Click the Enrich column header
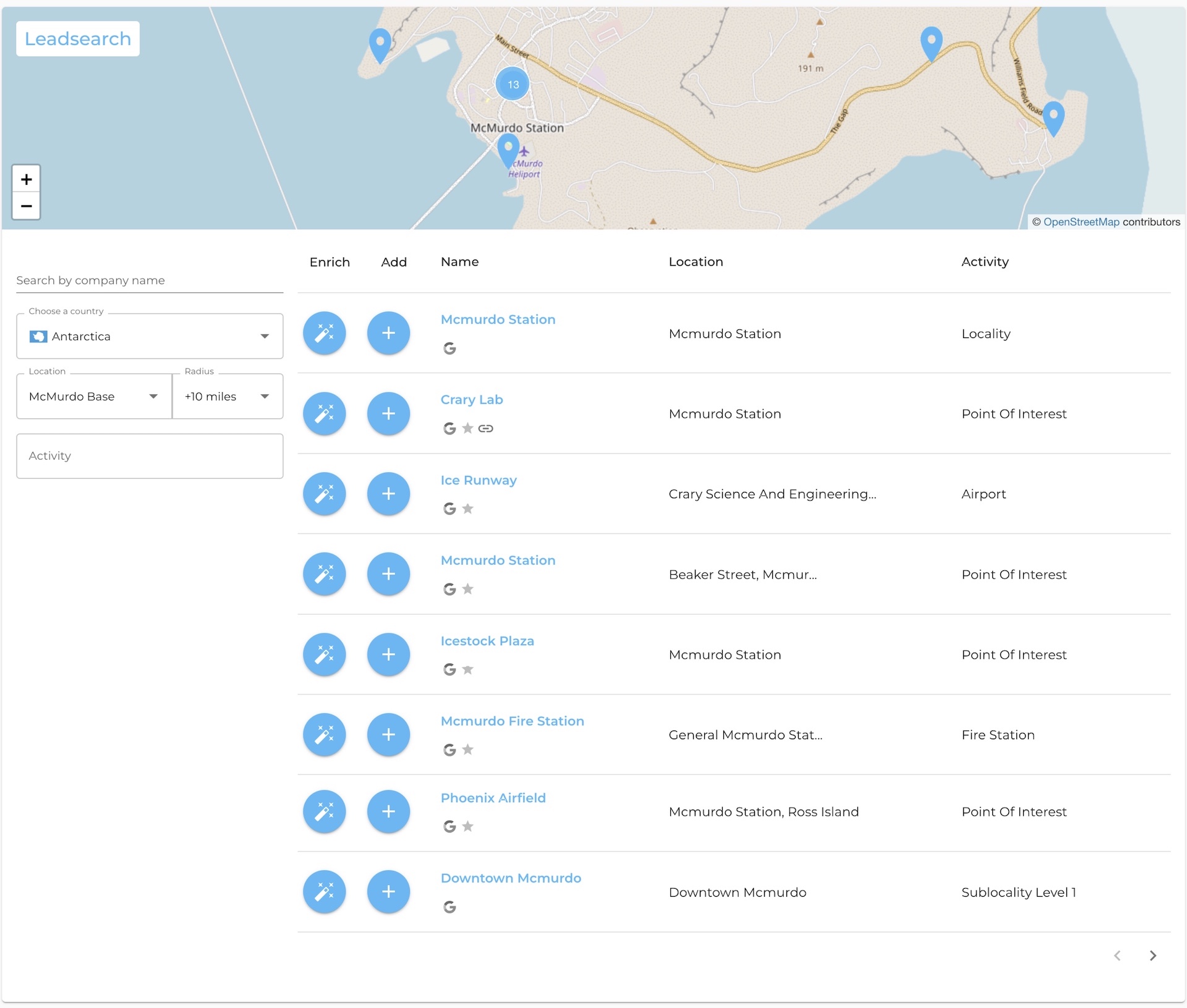Screen dimensions: 1187x1008 coord(330,262)
